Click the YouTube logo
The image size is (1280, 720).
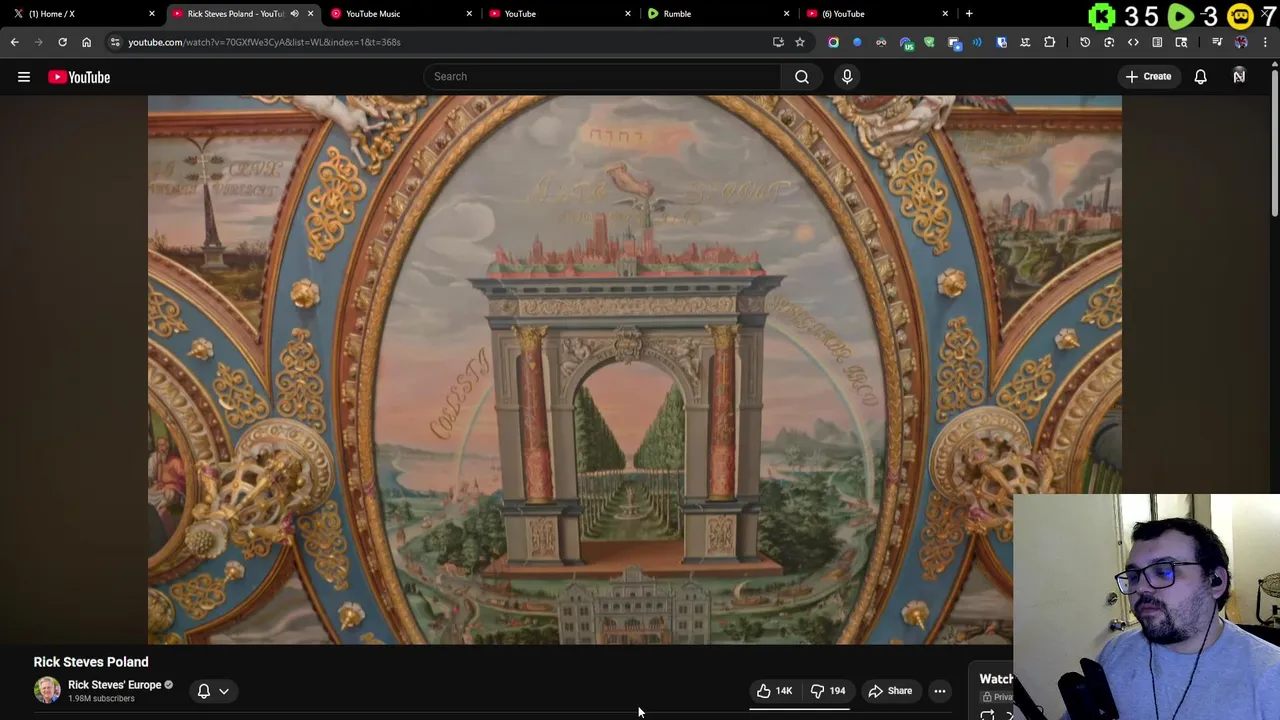click(x=79, y=77)
